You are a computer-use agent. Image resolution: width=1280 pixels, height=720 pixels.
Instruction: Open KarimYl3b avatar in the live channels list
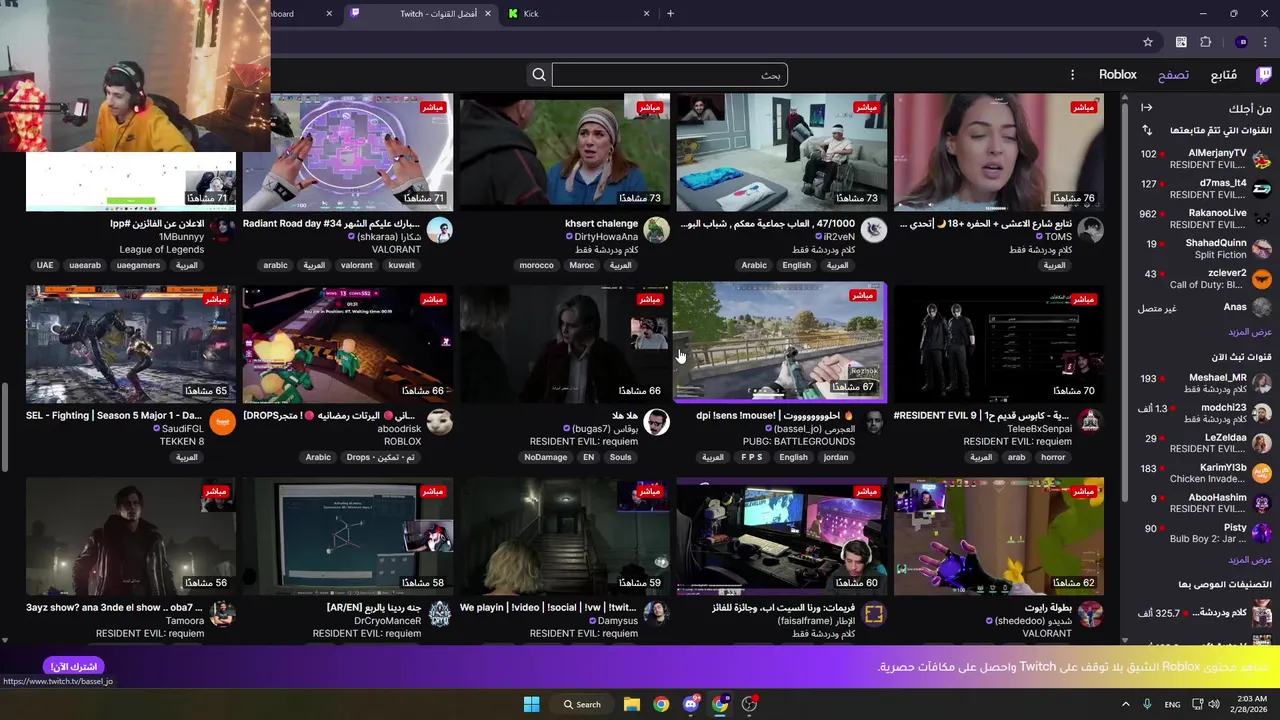click(1262, 473)
